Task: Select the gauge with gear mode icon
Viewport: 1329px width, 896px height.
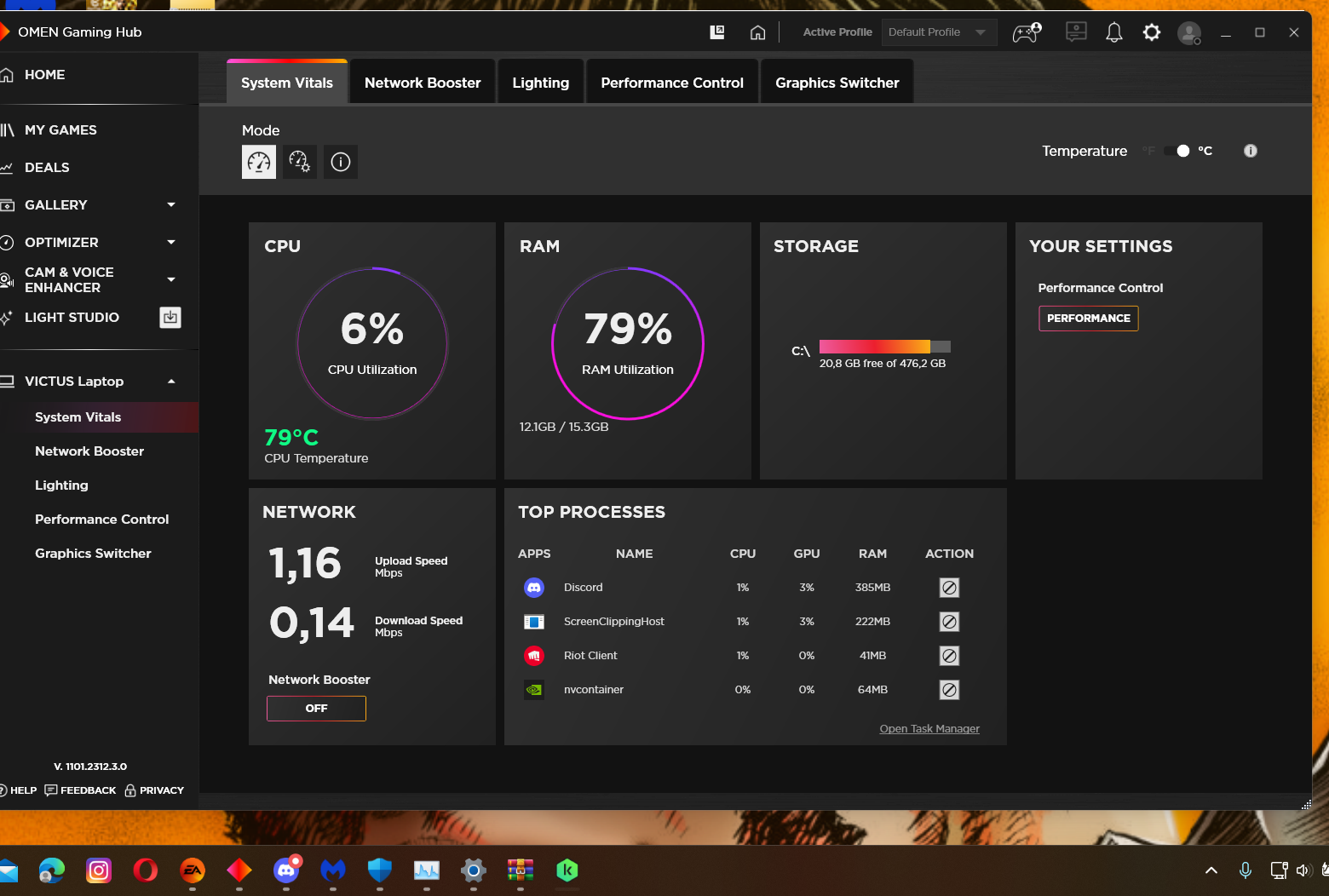Action: 300,162
